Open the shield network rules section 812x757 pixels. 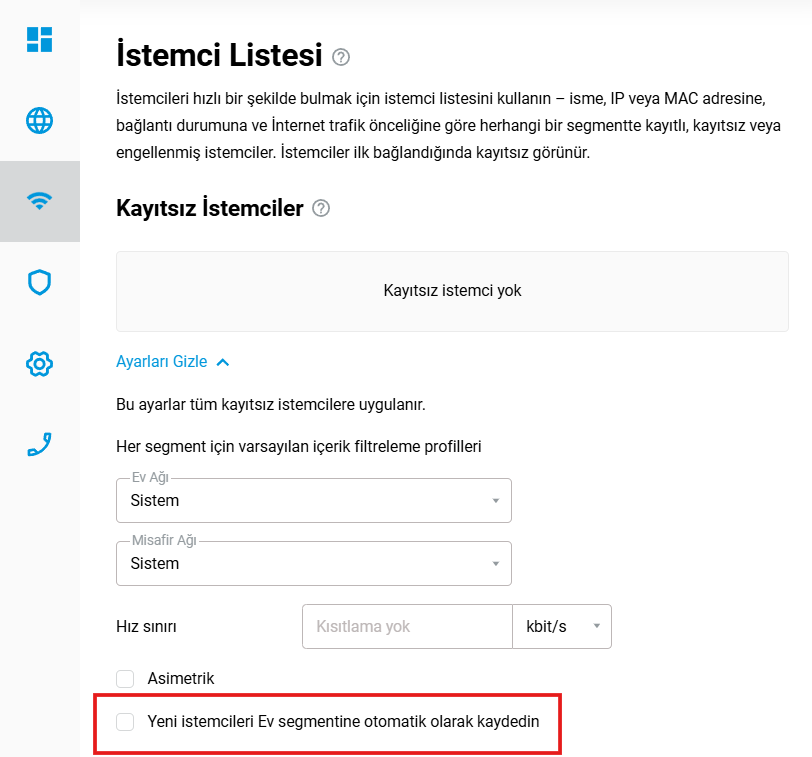pyautogui.click(x=40, y=283)
